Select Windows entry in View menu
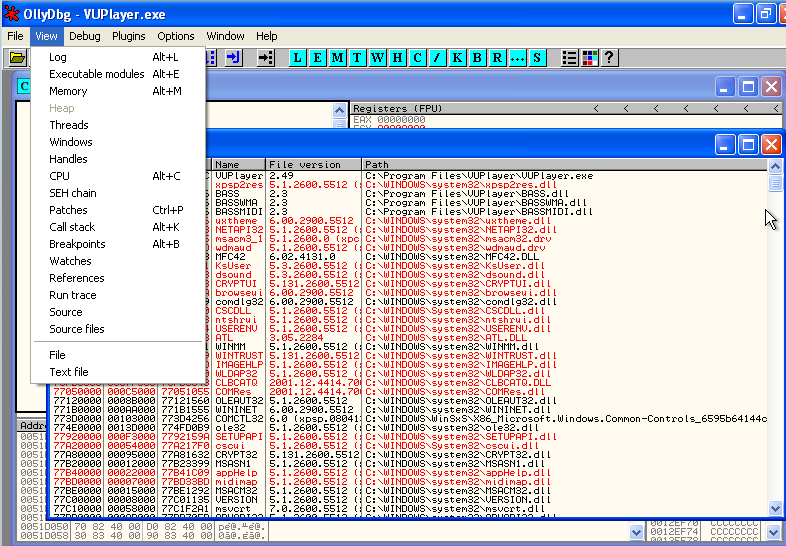 point(118,142)
